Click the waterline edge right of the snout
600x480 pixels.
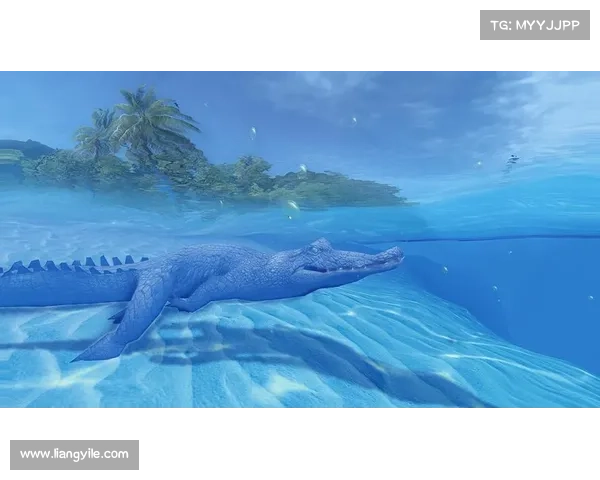pos(470,238)
